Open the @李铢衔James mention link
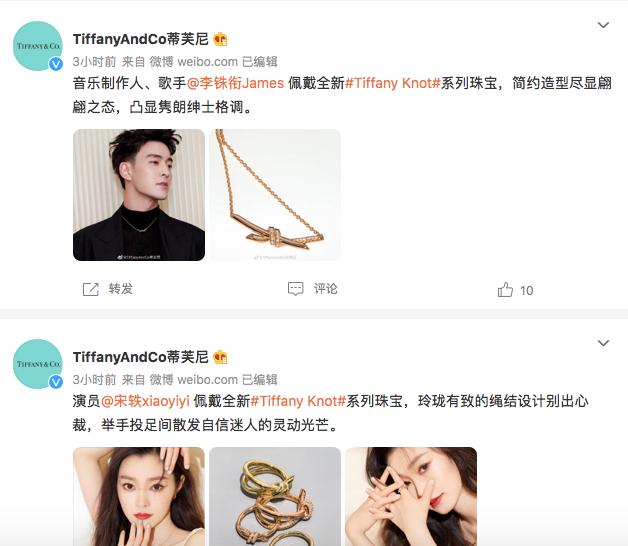628x546 pixels. (x=236, y=83)
